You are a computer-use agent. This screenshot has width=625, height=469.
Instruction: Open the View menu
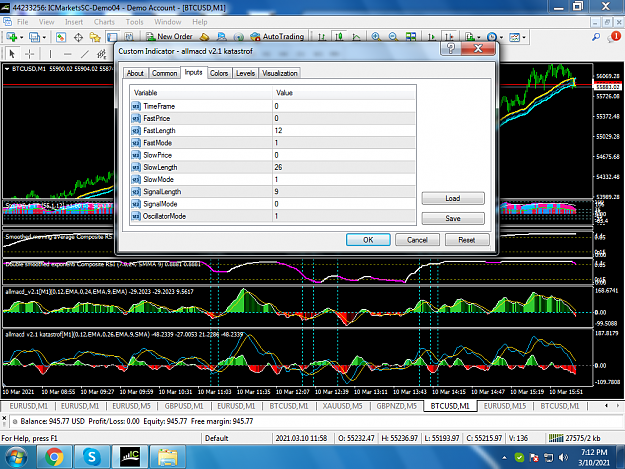[x=46, y=22]
